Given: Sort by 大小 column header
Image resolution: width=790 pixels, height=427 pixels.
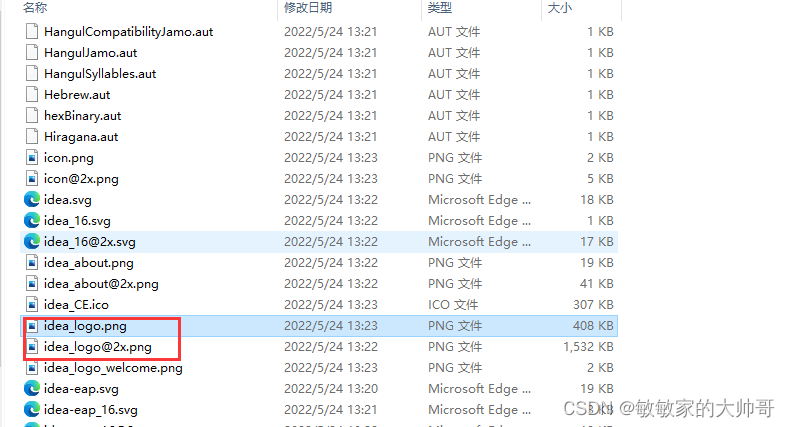Looking at the screenshot, I should (x=560, y=8).
